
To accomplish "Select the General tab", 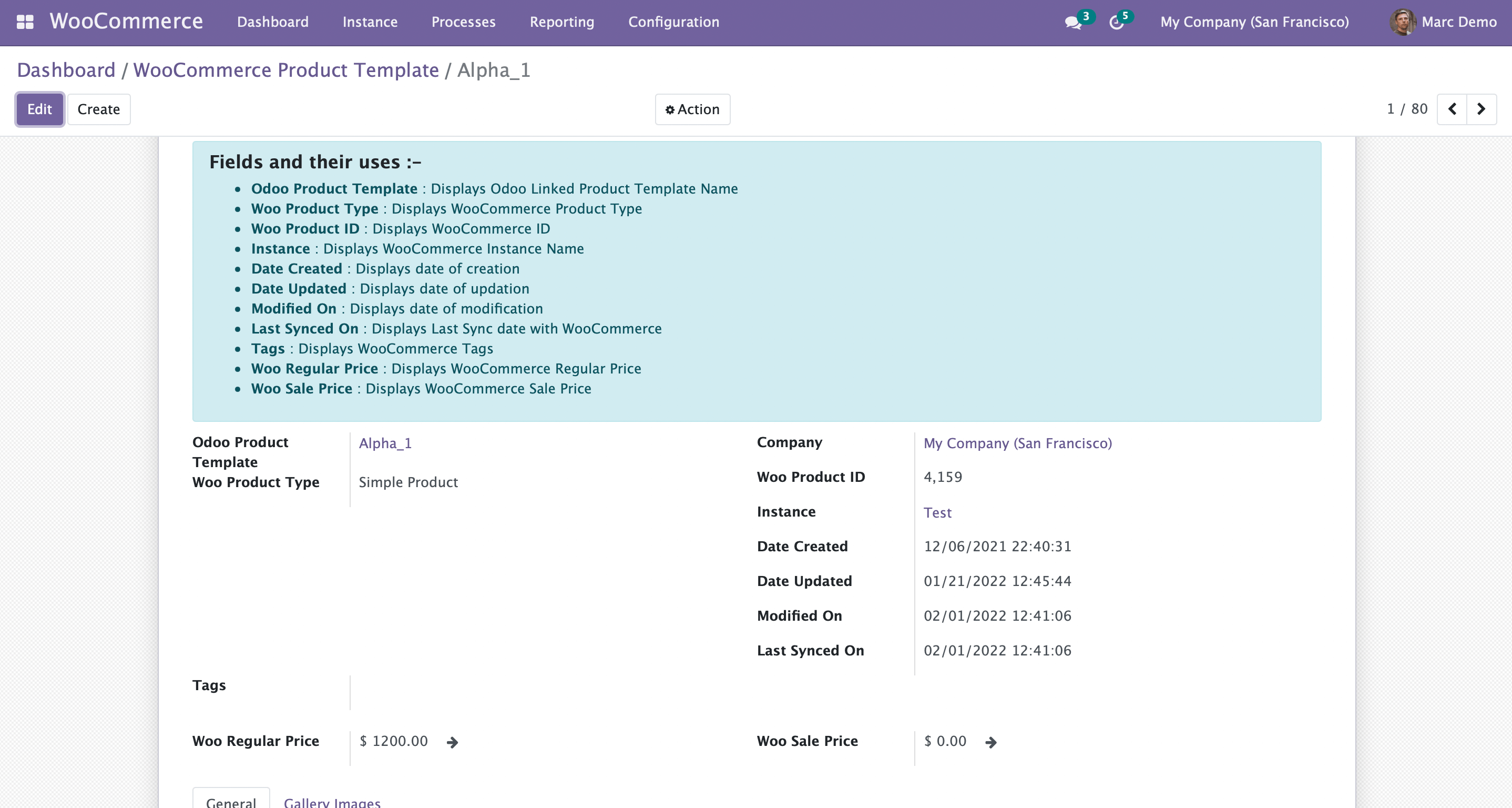I will click(231, 802).
